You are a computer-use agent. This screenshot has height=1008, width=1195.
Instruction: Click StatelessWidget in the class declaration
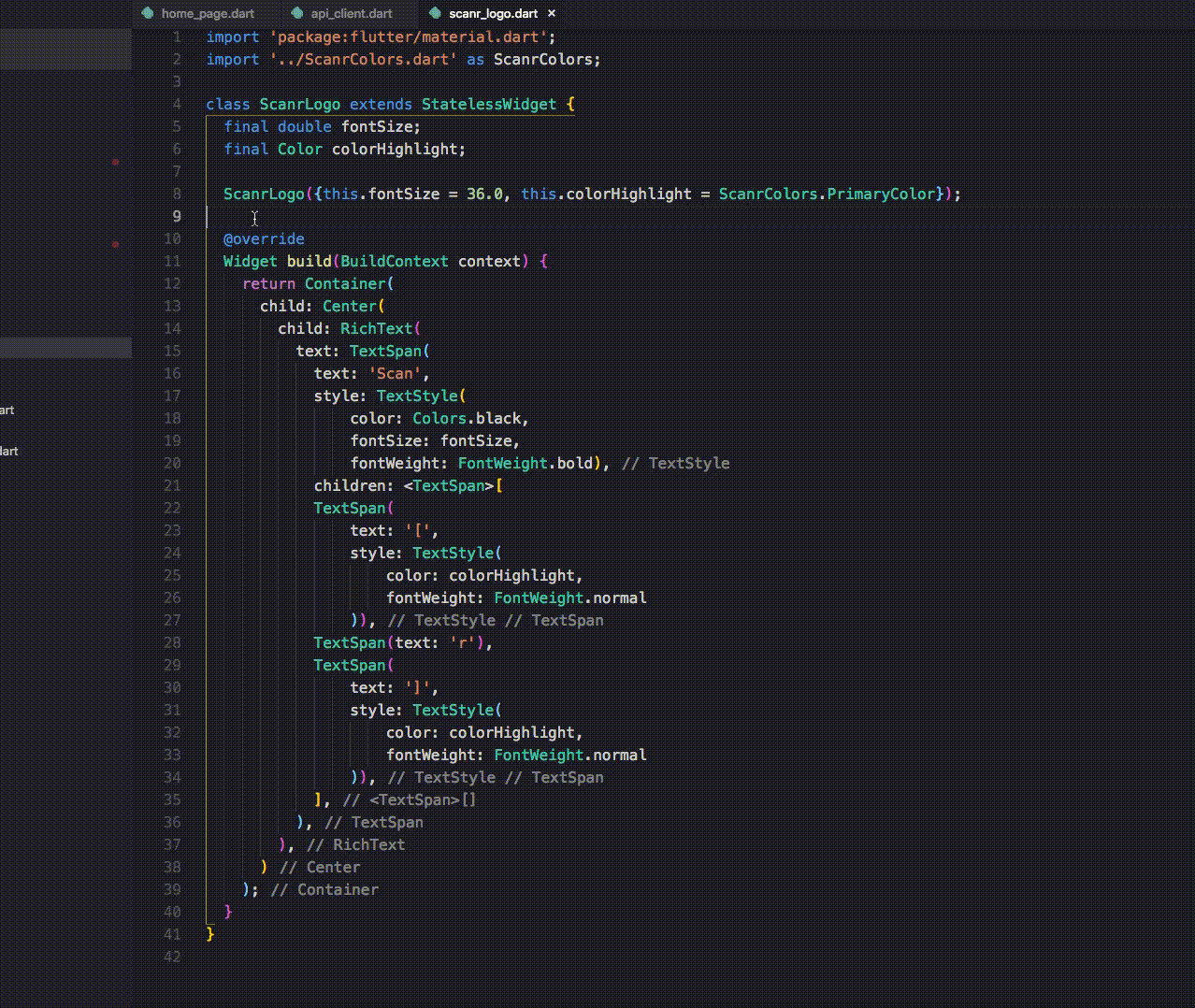pyautogui.click(x=489, y=104)
